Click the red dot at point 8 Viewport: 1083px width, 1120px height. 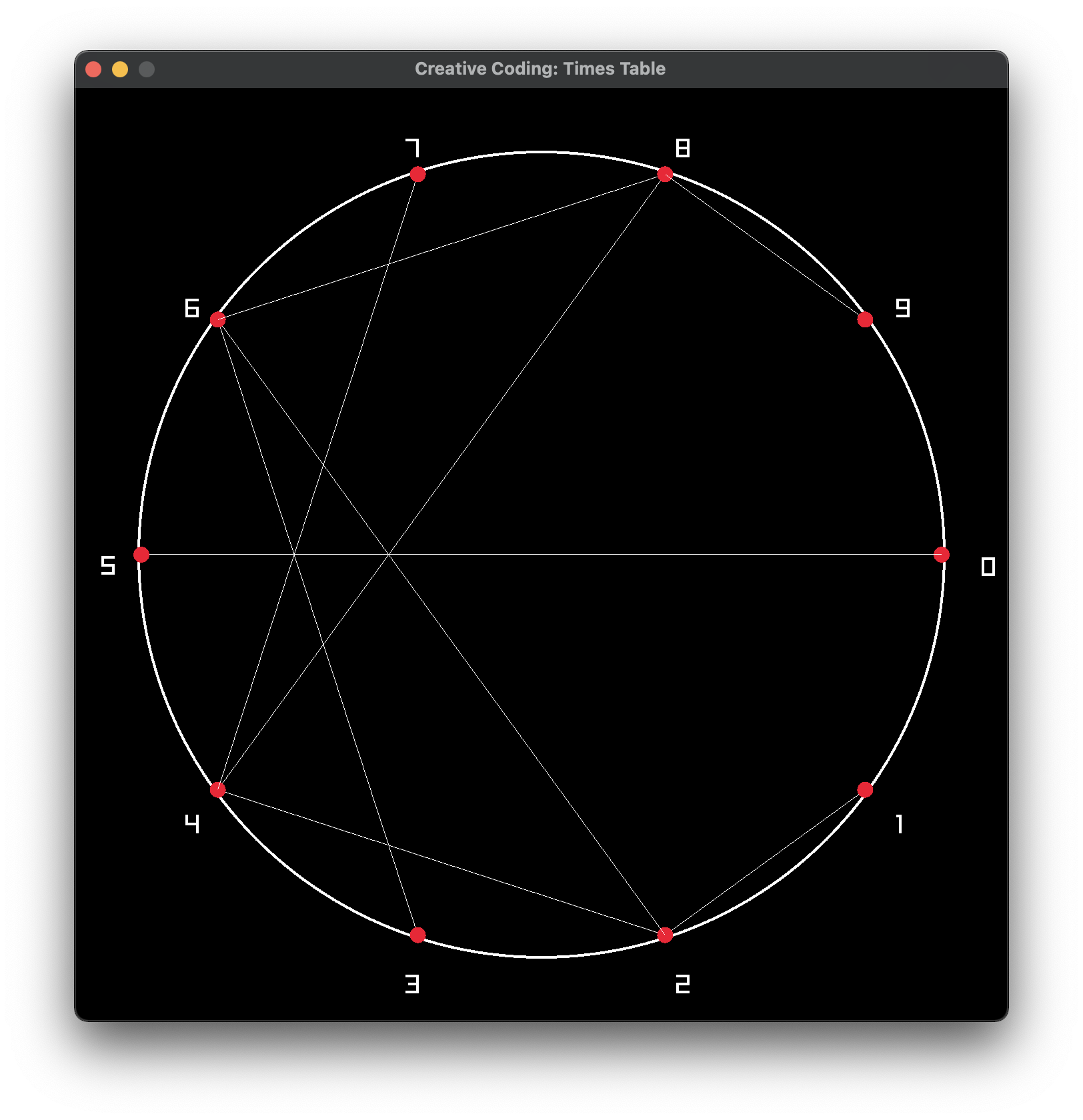pyautogui.click(x=665, y=175)
